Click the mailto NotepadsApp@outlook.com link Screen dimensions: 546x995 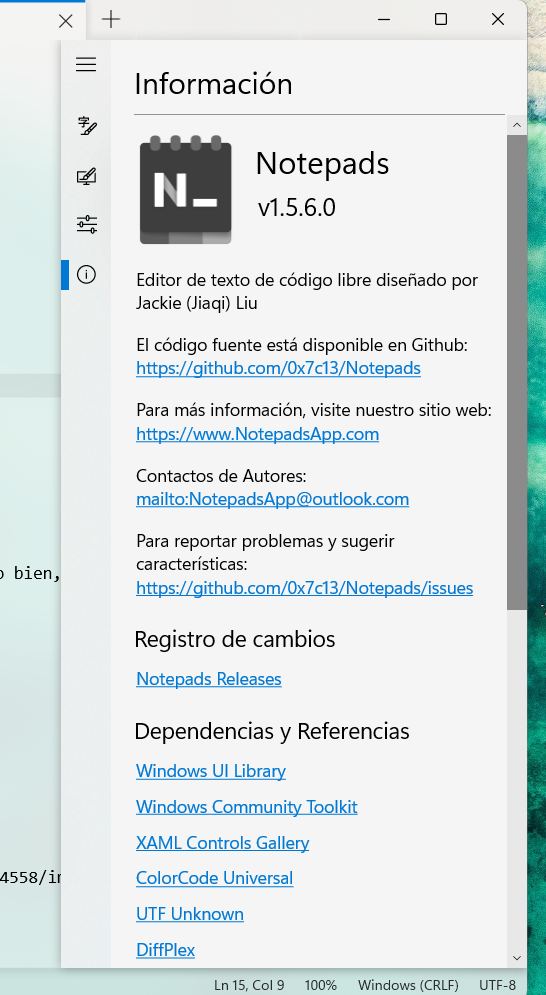(x=272, y=499)
